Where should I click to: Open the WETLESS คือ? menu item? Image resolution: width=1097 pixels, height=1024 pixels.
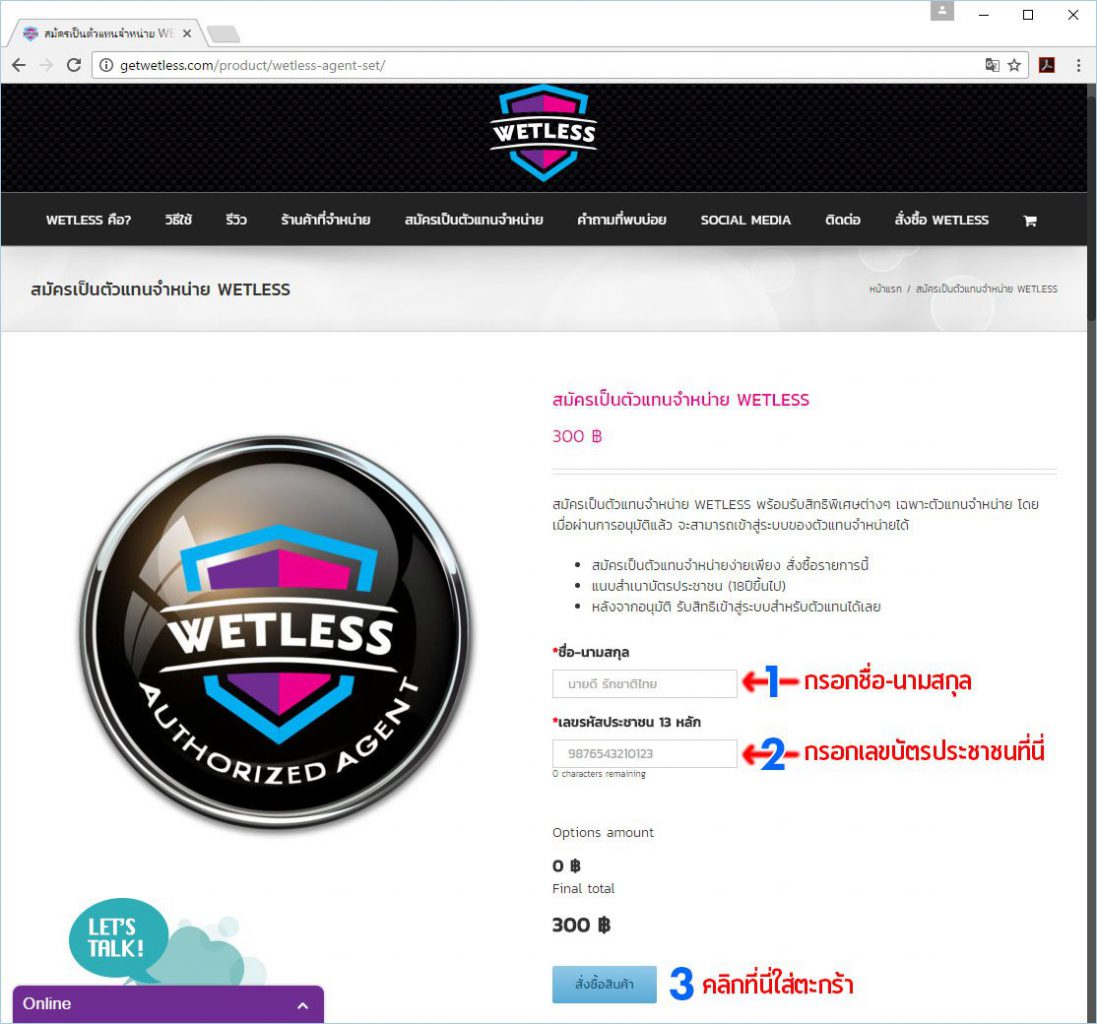pos(88,220)
